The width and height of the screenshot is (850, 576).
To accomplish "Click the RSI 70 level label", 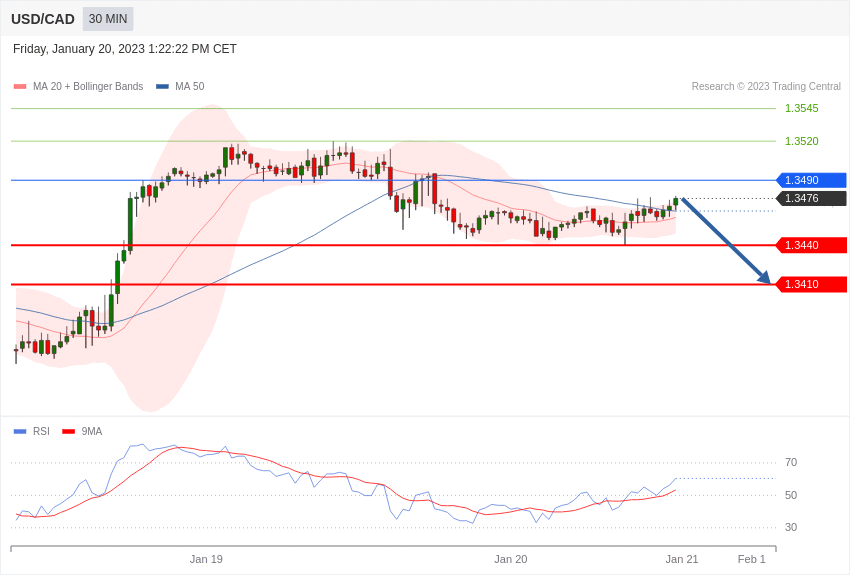I will coord(791,462).
